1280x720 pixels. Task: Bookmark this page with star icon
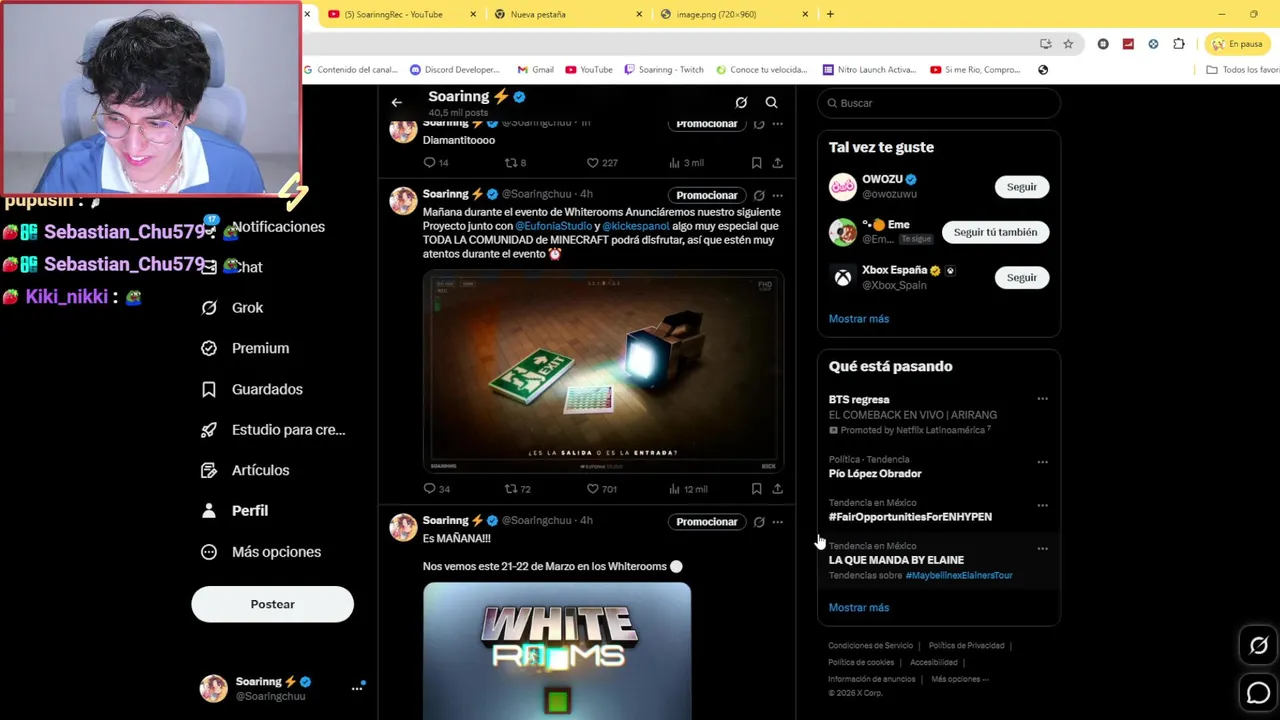(x=1068, y=44)
